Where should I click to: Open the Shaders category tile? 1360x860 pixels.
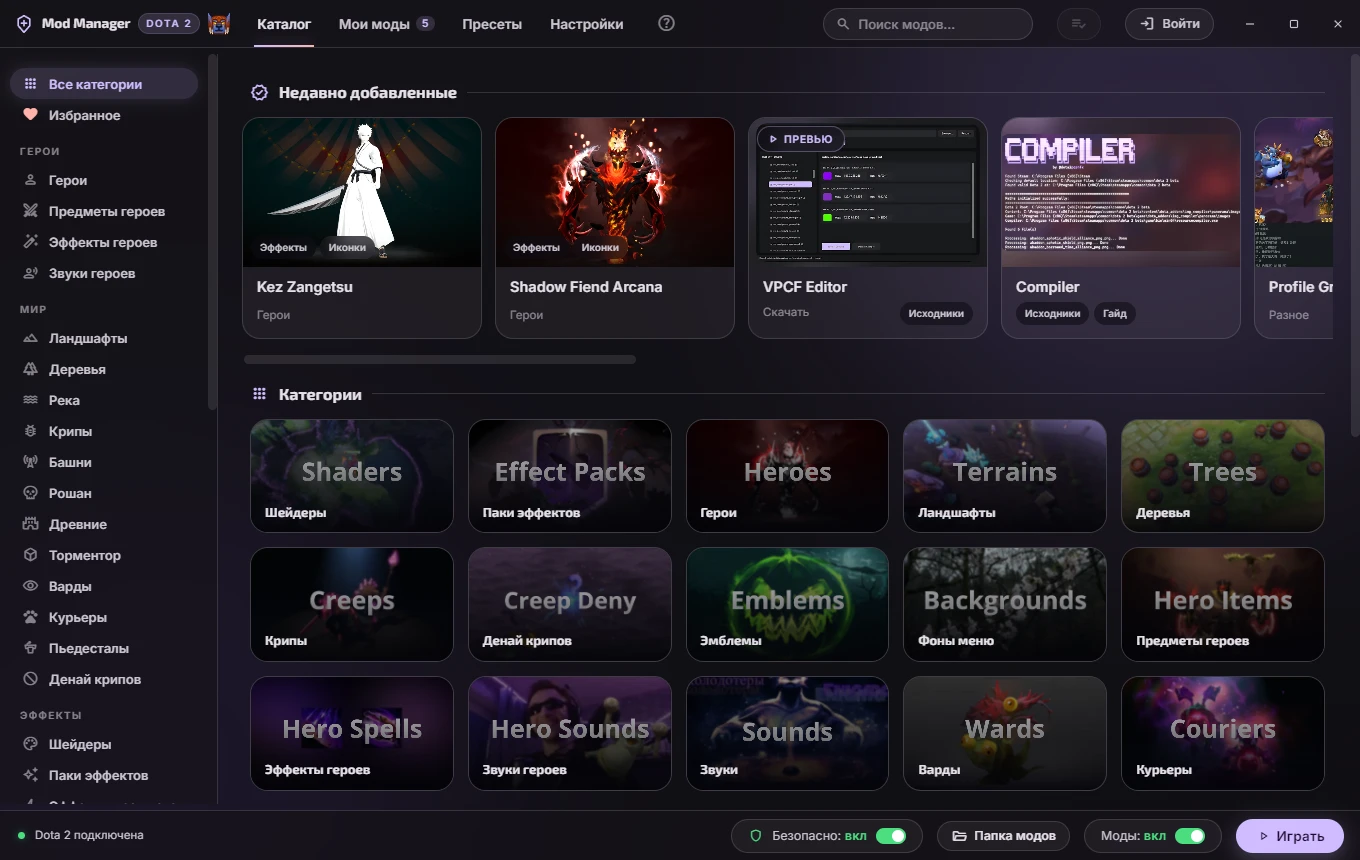click(352, 476)
